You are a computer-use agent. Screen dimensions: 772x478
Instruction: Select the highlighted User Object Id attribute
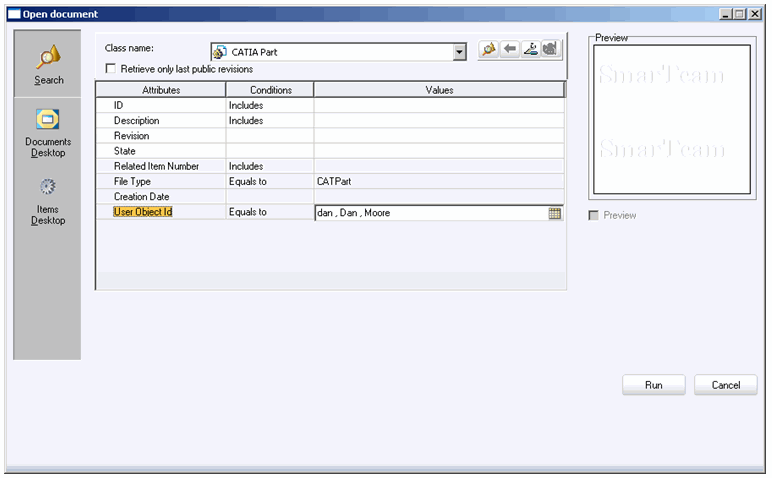pos(143,212)
